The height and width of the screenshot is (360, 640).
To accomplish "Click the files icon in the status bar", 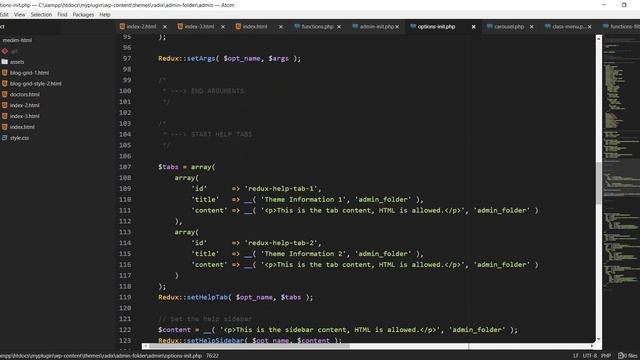I will click(x=621, y=356).
